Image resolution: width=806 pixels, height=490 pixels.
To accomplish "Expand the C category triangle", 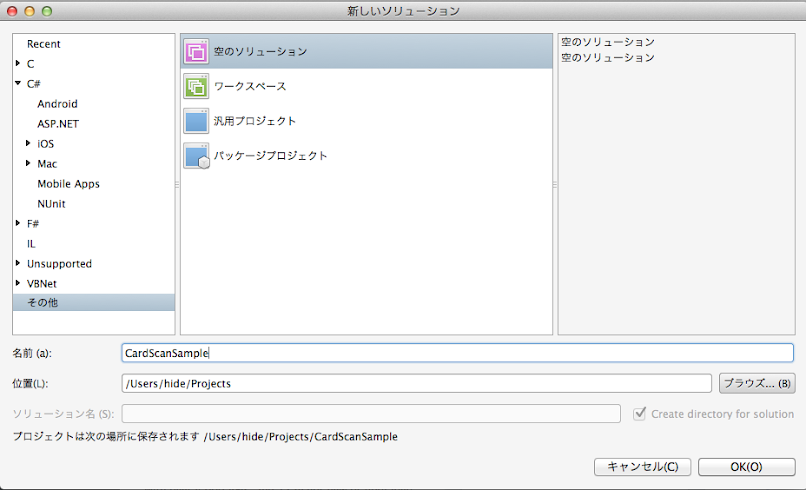I will (x=18, y=63).
